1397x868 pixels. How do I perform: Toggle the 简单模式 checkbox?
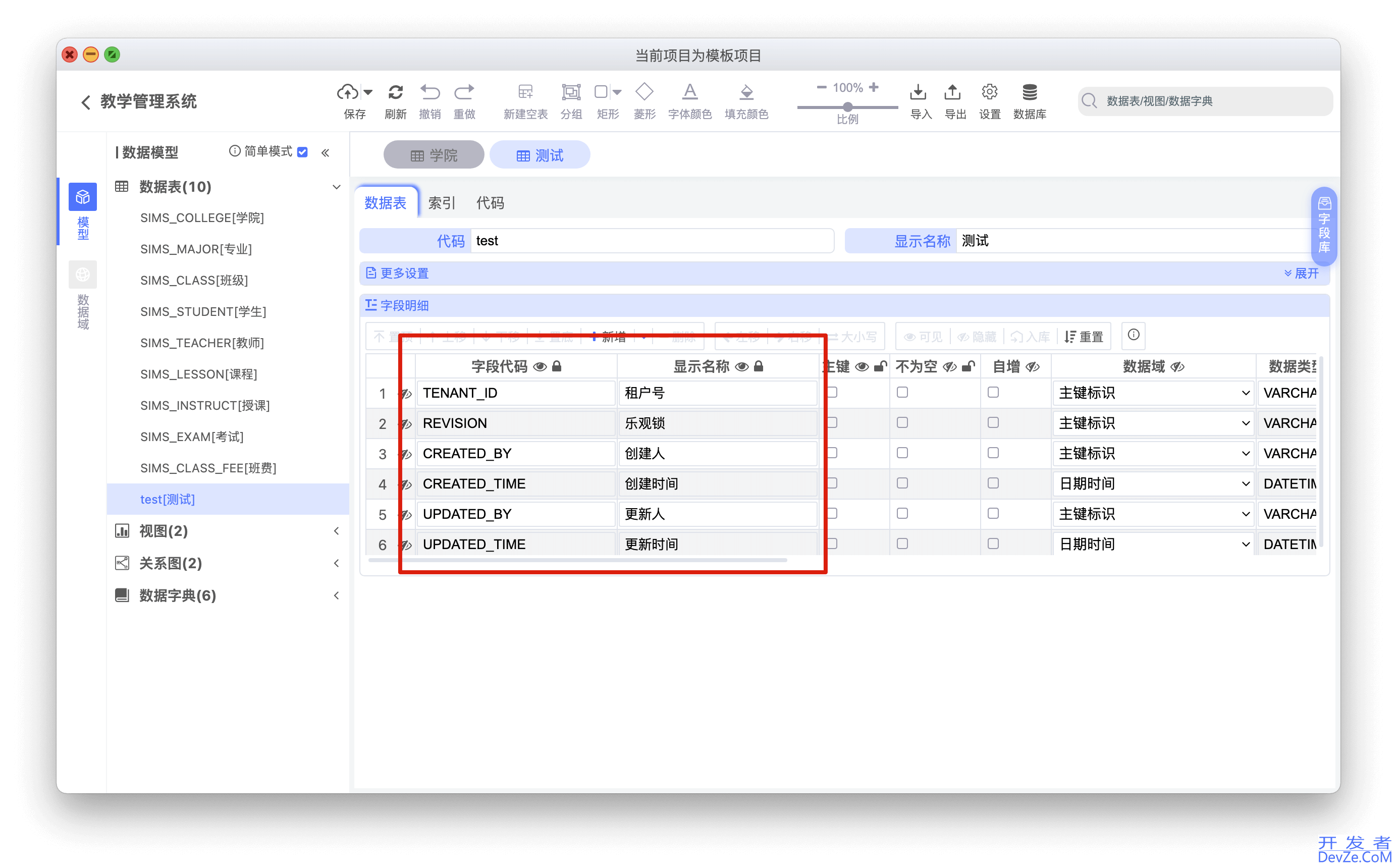tap(302, 152)
